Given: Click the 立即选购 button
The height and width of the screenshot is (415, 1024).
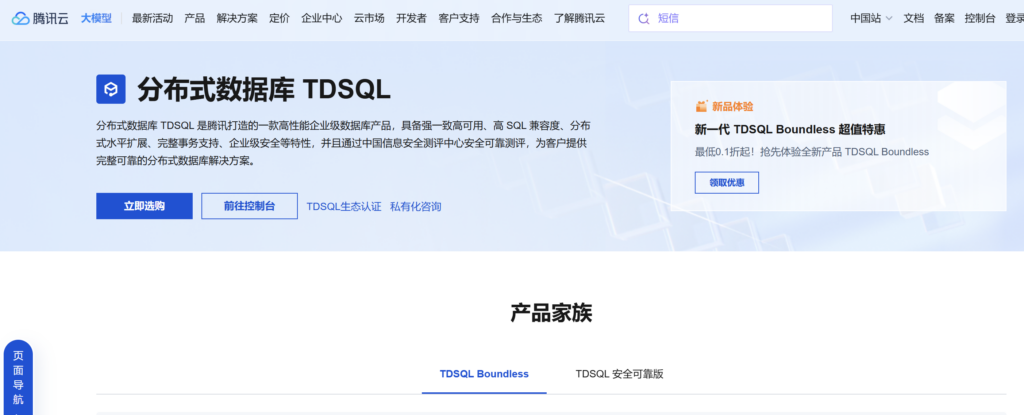Looking at the screenshot, I should pyautogui.click(x=144, y=206).
